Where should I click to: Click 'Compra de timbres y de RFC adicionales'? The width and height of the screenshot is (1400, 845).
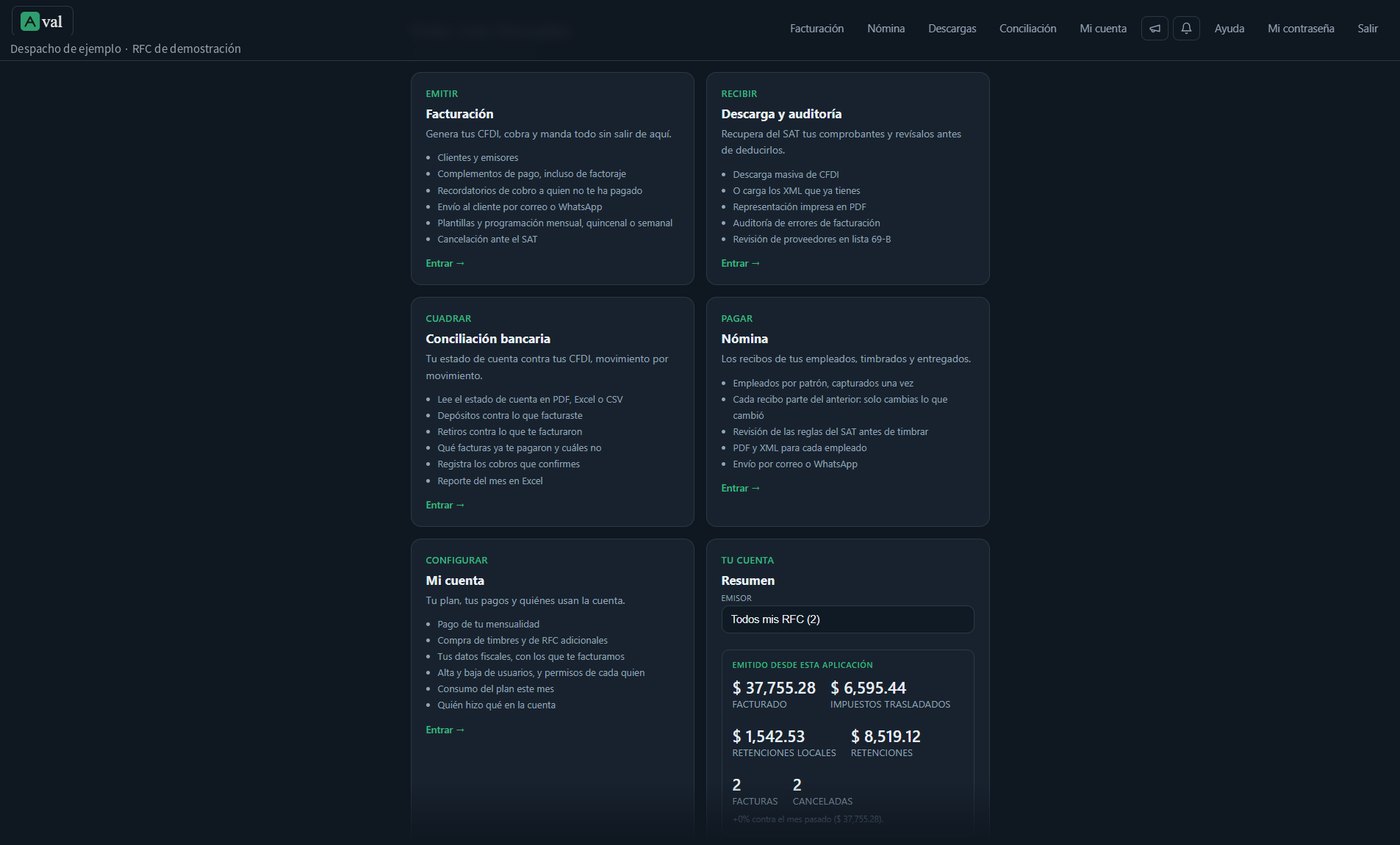click(522, 640)
